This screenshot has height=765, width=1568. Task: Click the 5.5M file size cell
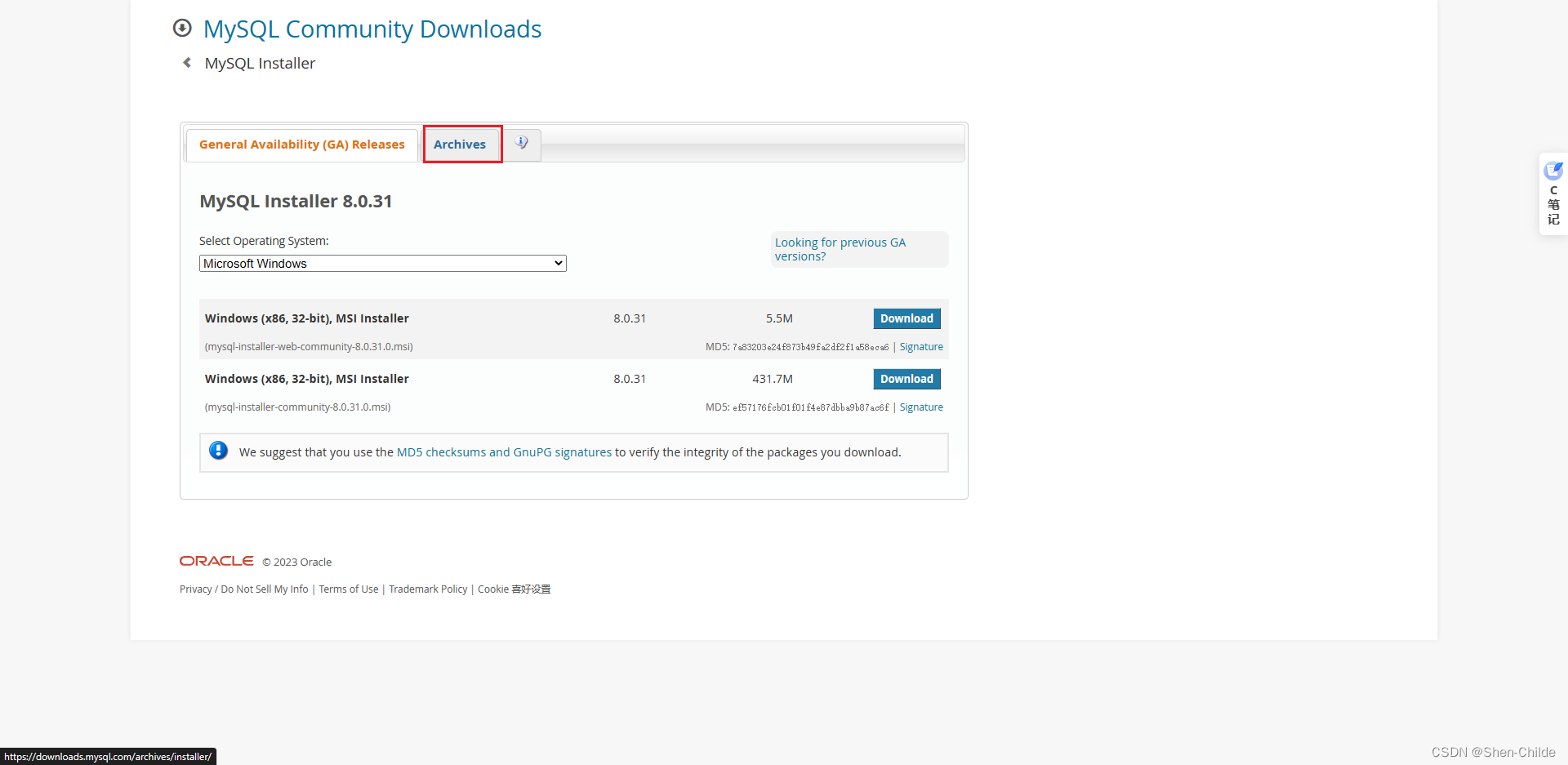[x=779, y=318]
